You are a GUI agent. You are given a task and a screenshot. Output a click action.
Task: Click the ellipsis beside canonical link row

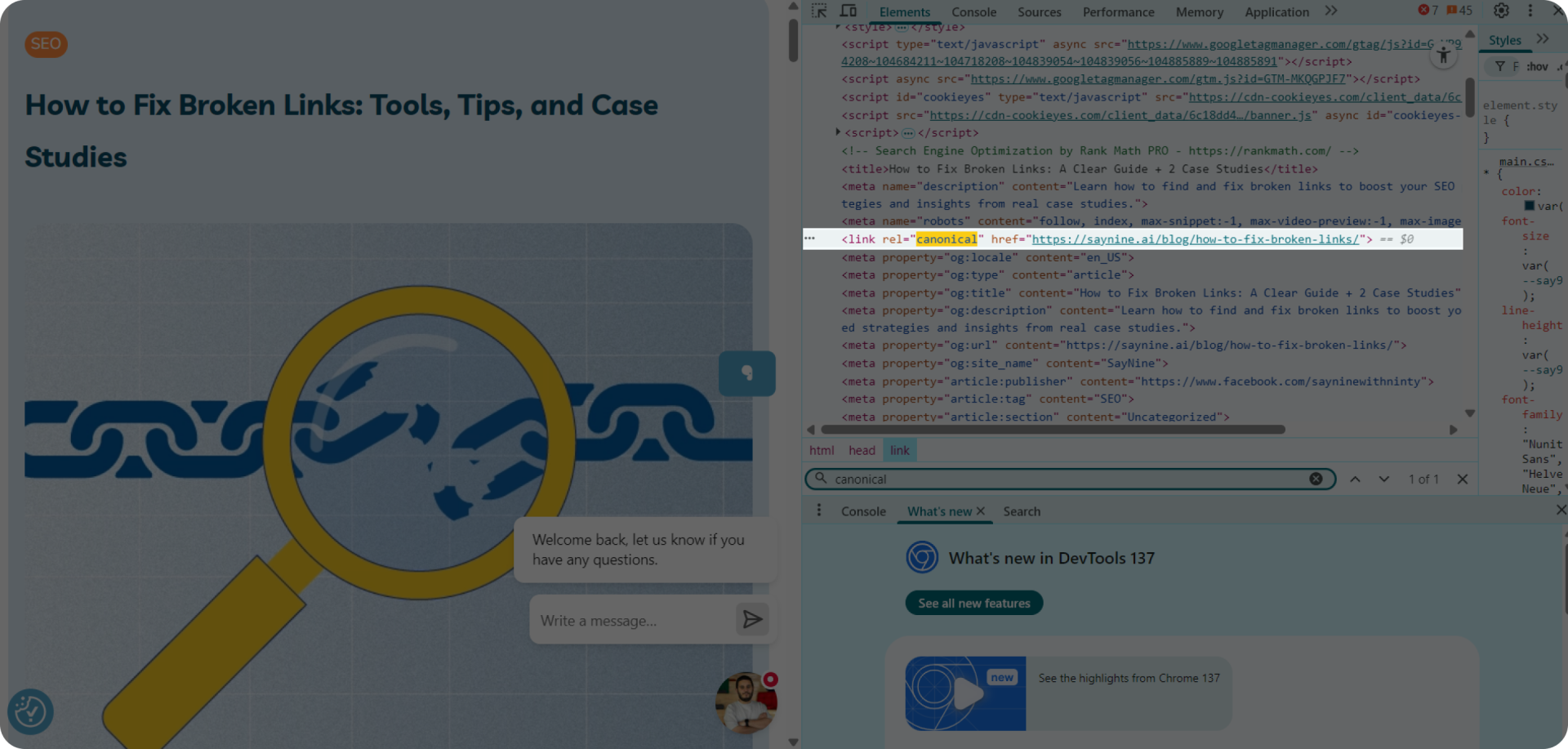809,239
